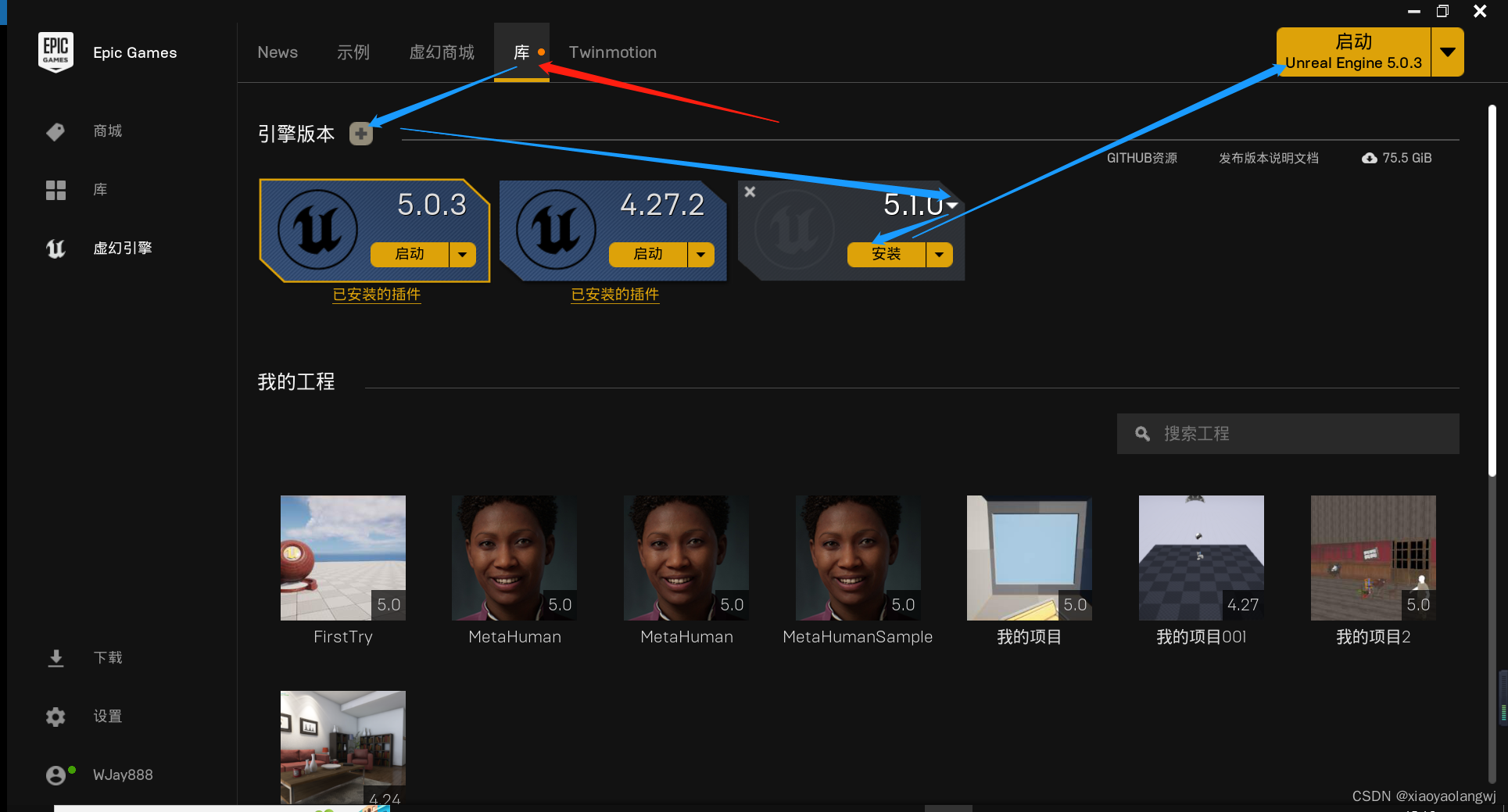Viewport: 1508px width, 812px height.
Task: Expand the dropdown arrow beside 5.0.3 启动
Action: pos(463,254)
